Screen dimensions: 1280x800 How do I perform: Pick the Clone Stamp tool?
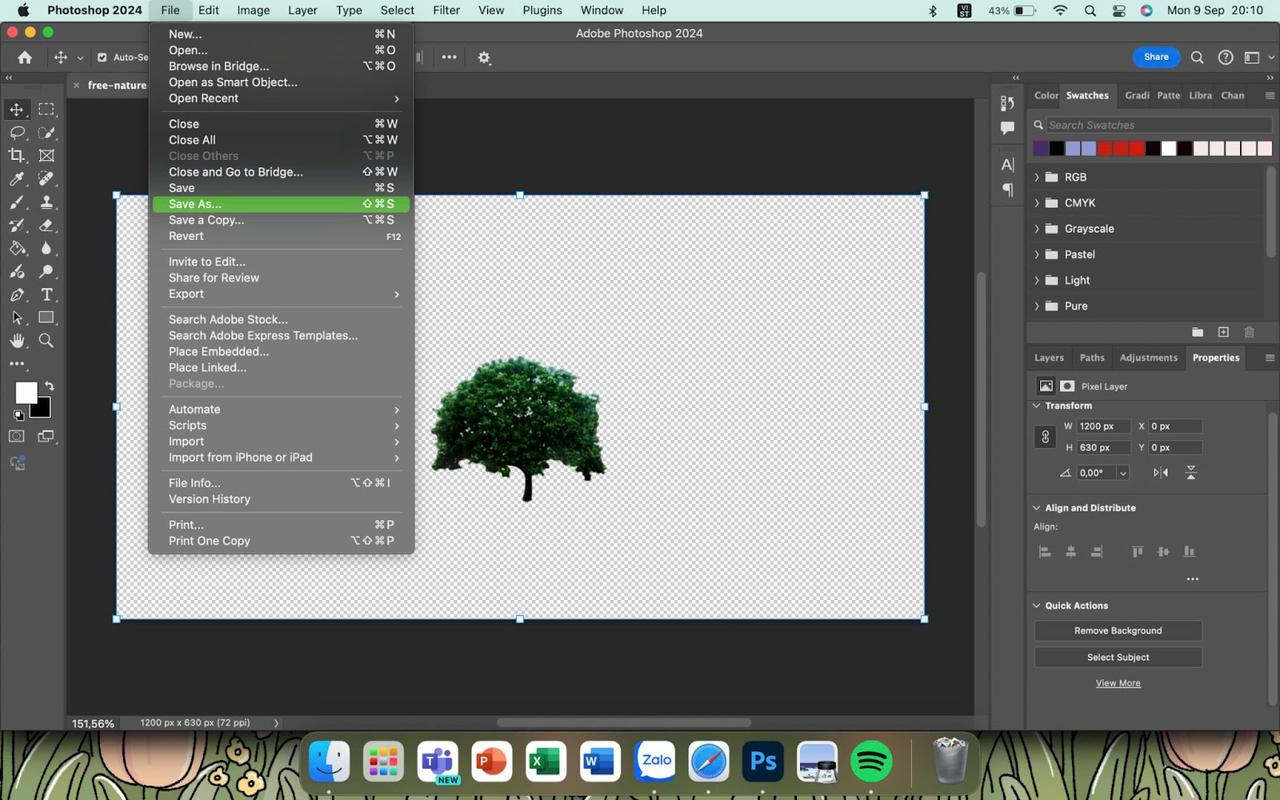tap(46, 202)
